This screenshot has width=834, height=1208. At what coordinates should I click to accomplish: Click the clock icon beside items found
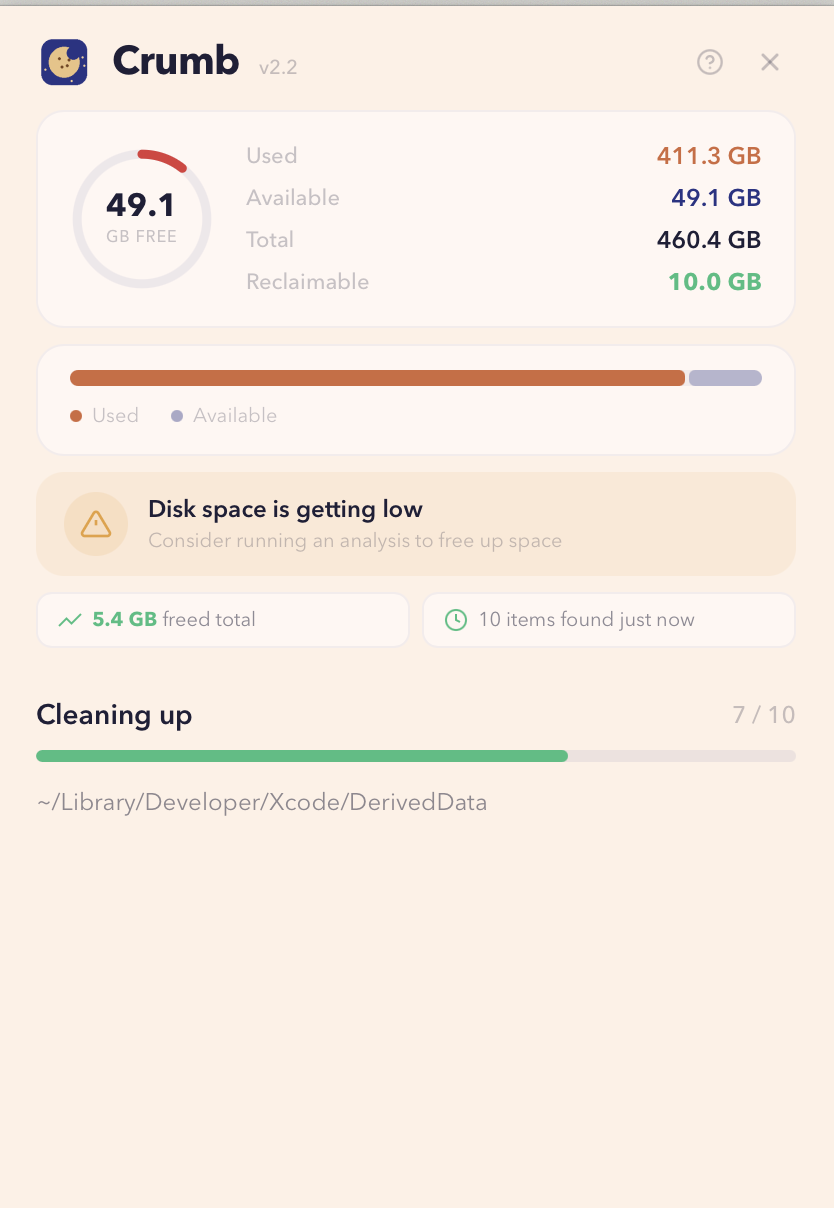[456, 620]
